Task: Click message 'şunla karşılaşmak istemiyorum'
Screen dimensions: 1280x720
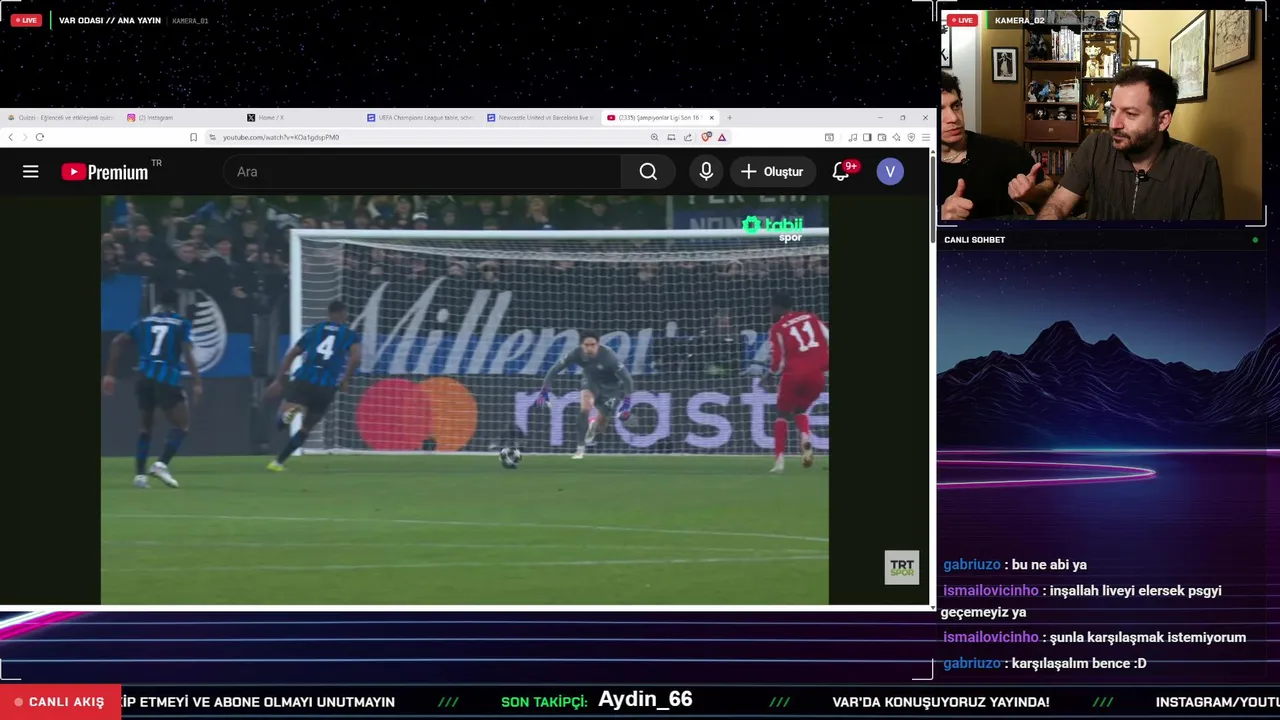Action: coord(1148,637)
